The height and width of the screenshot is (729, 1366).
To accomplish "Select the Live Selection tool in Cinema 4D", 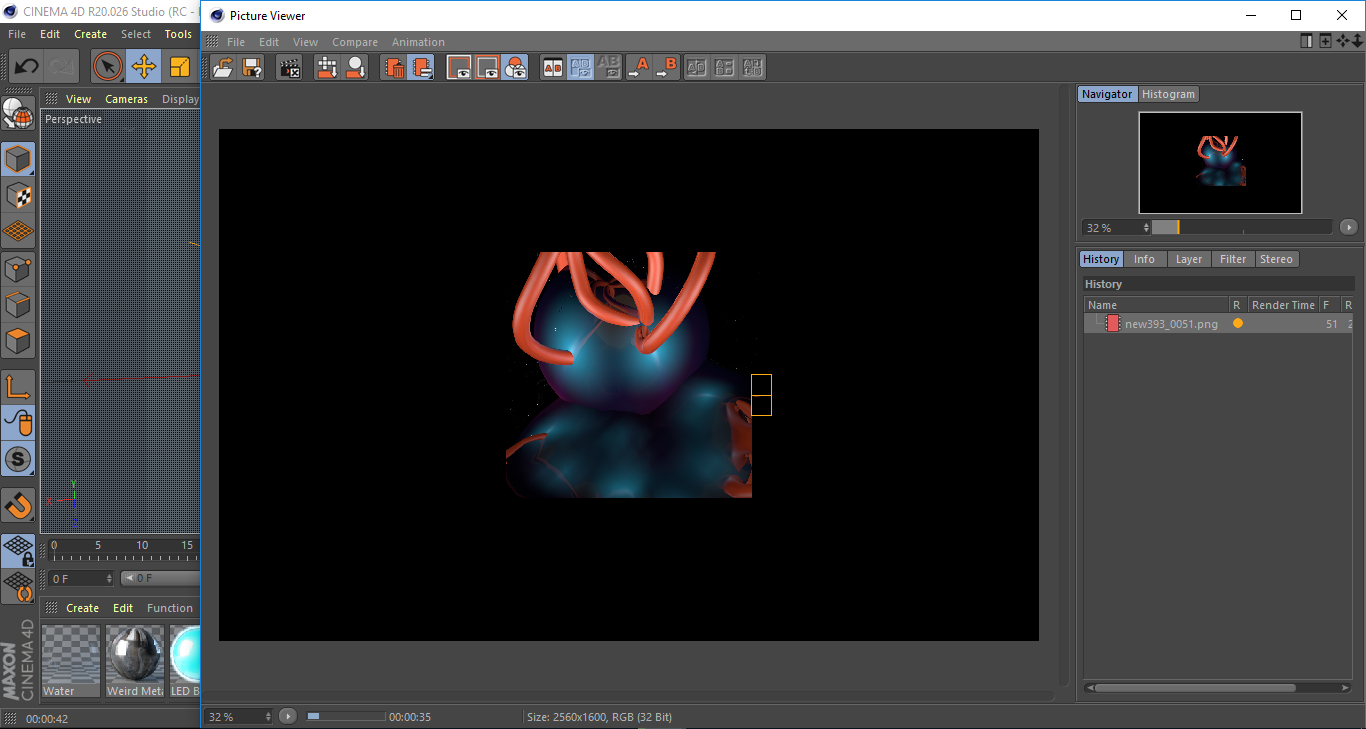I will 108,67.
